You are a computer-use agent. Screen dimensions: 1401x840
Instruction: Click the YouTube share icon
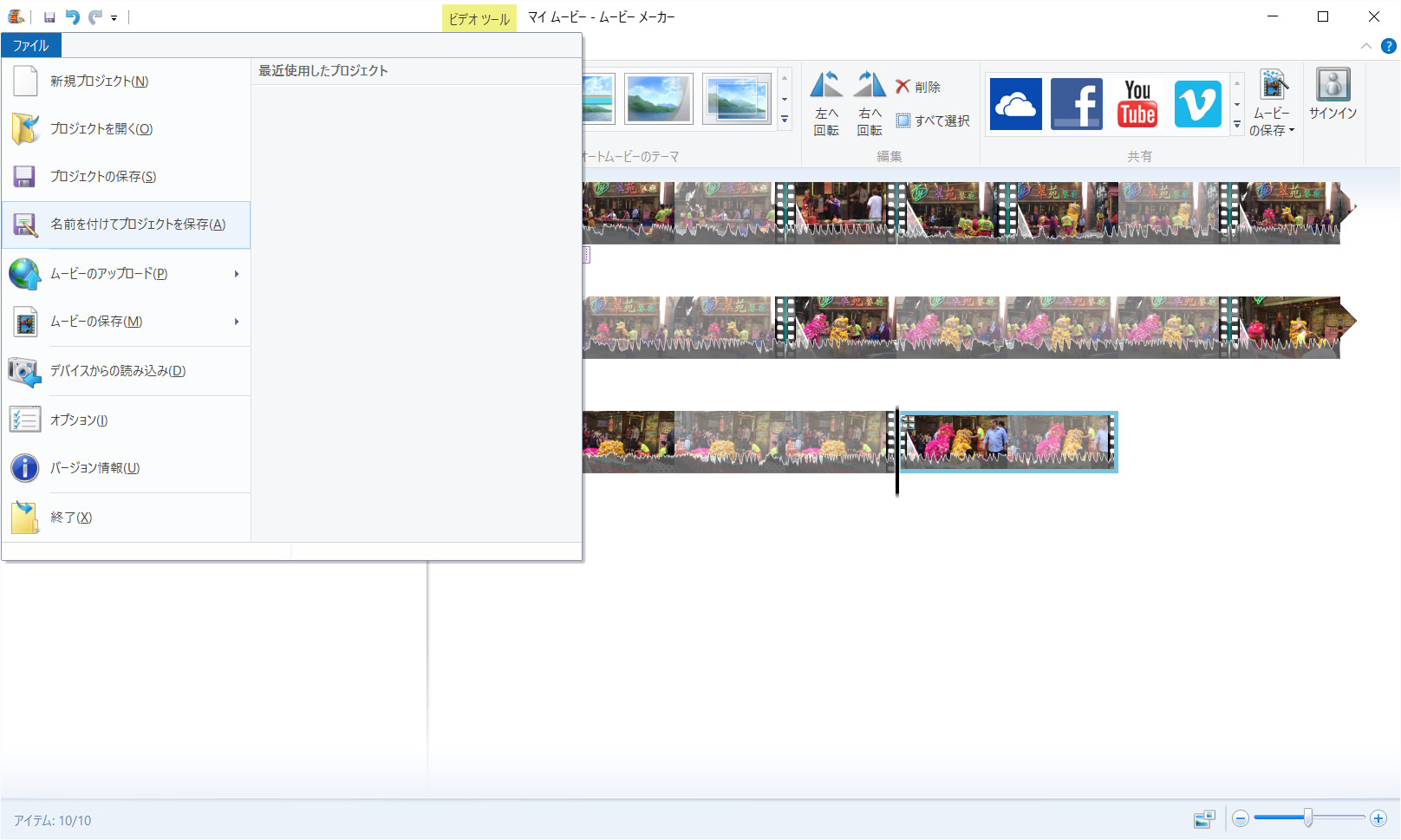[x=1137, y=104]
